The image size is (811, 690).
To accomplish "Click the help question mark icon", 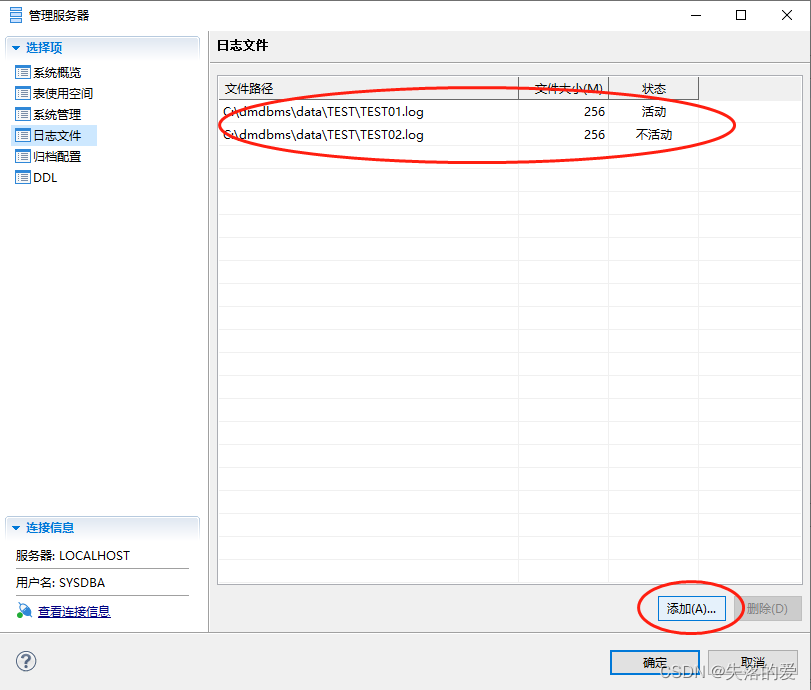I will click(x=26, y=661).
